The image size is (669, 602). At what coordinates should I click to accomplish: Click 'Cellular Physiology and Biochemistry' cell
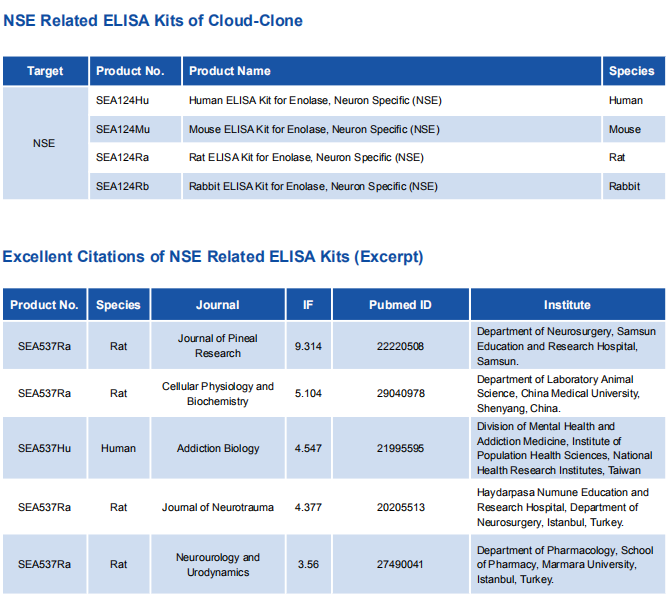pos(218,394)
